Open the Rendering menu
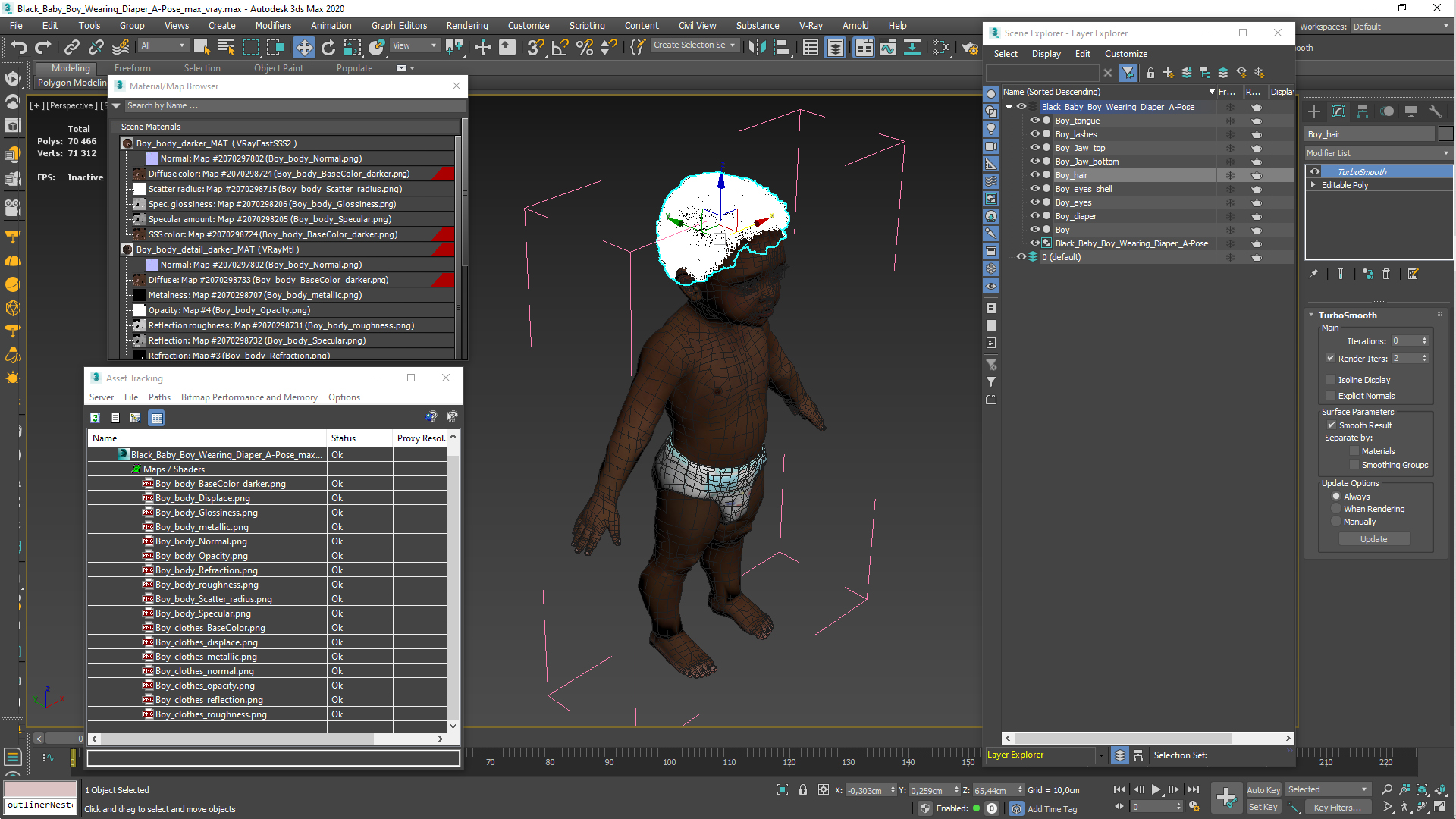This screenshot has width=1456, height=819. click(466, 26)
